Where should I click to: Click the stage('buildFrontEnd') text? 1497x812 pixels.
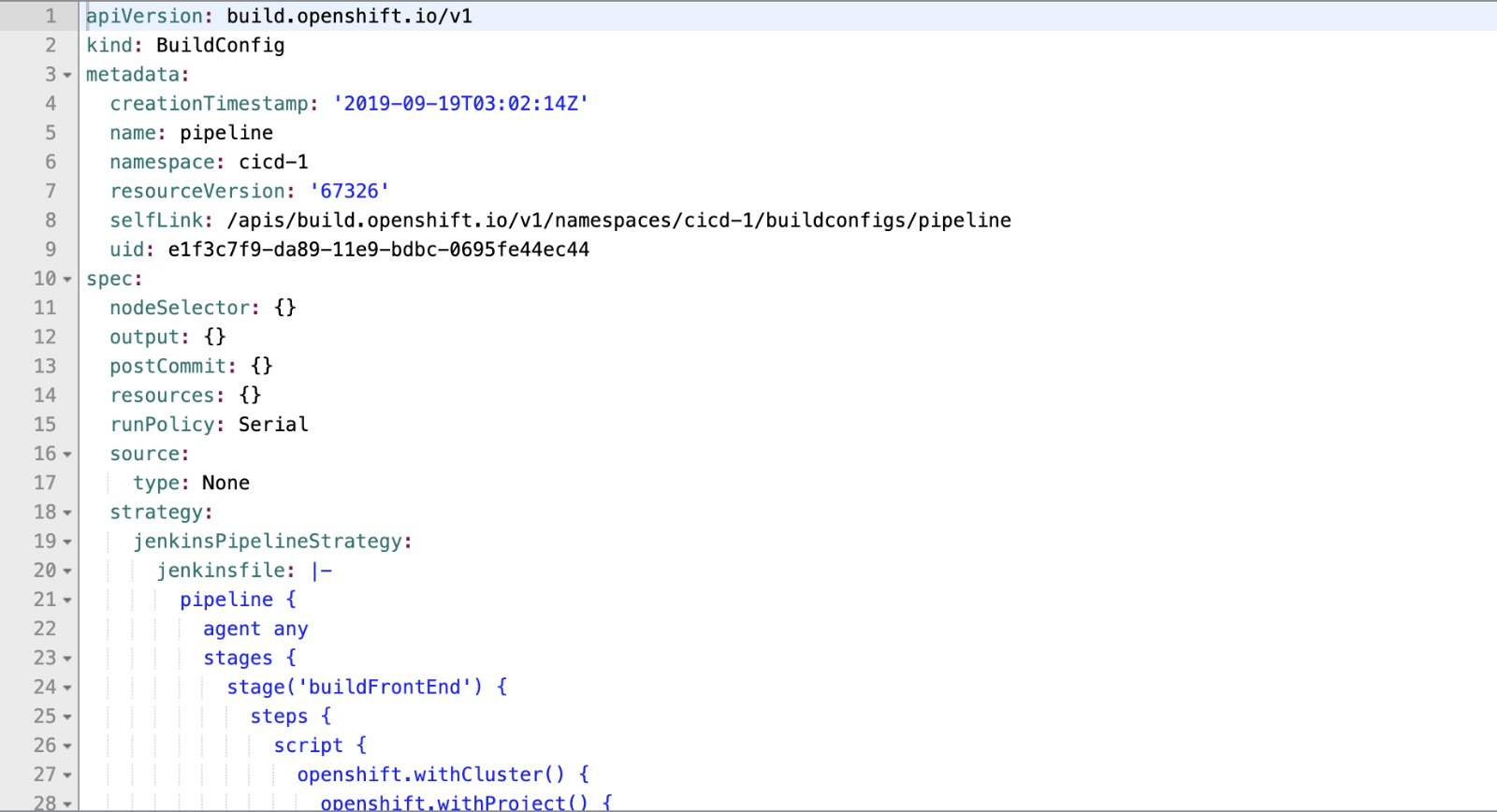[355, 687]
